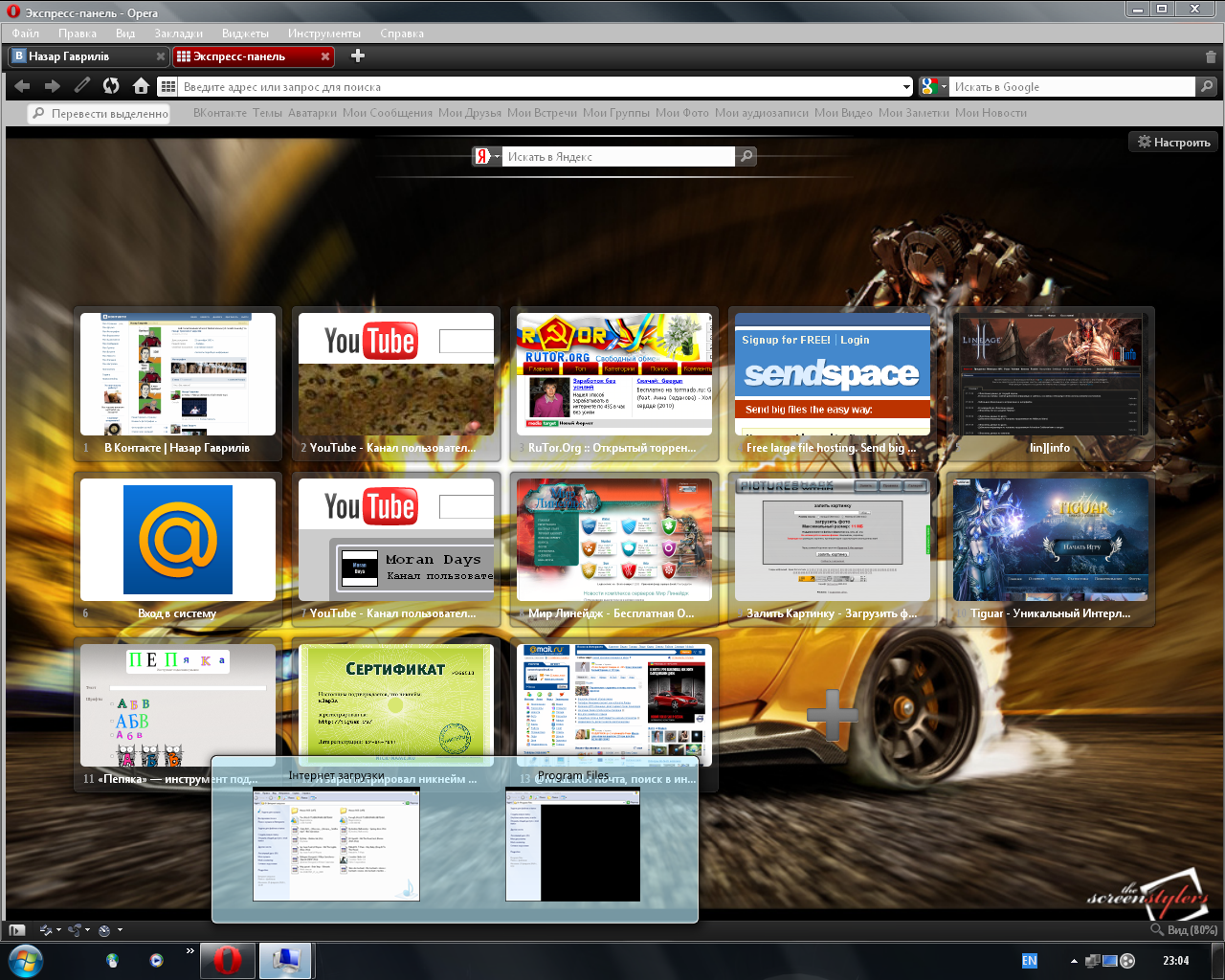Click the wand (pencil) icon in the address toolbar
This screenshot has height=980, width=1225.
[x=82, y=86]
